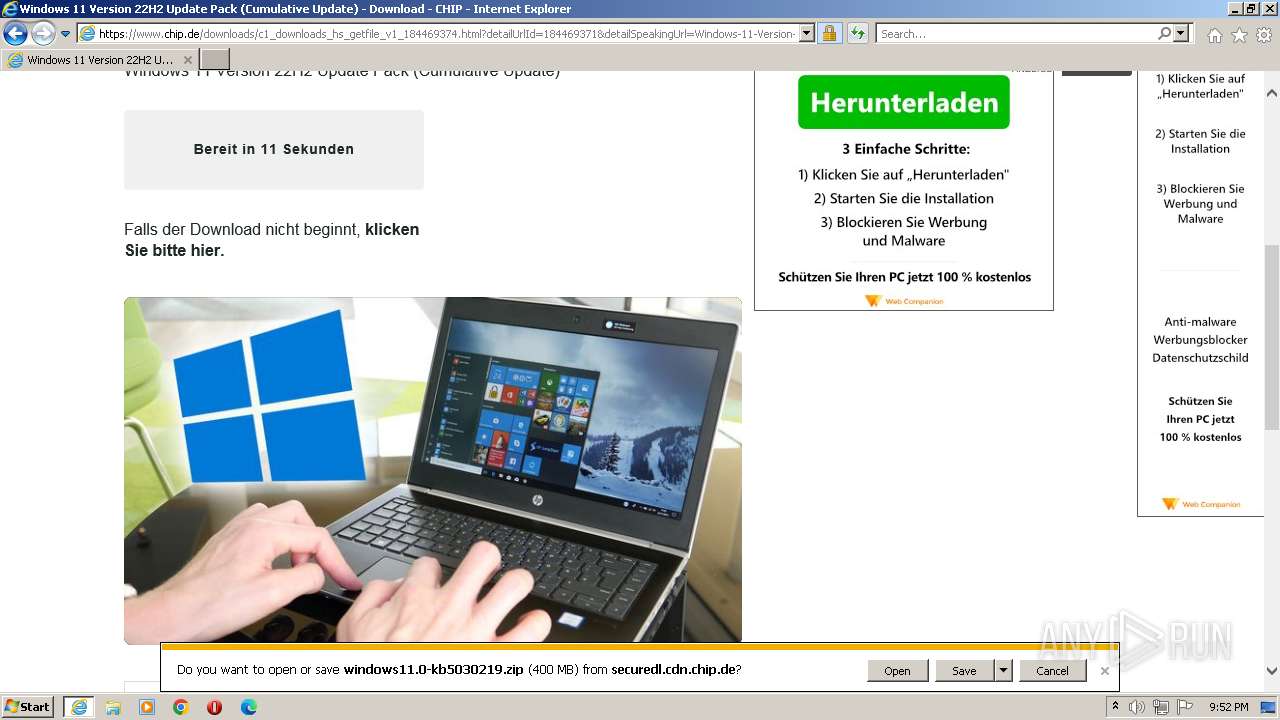Dismiss the download notification bar
This screenshot has height=720, width=1280.
click(x=1104, y=671)
